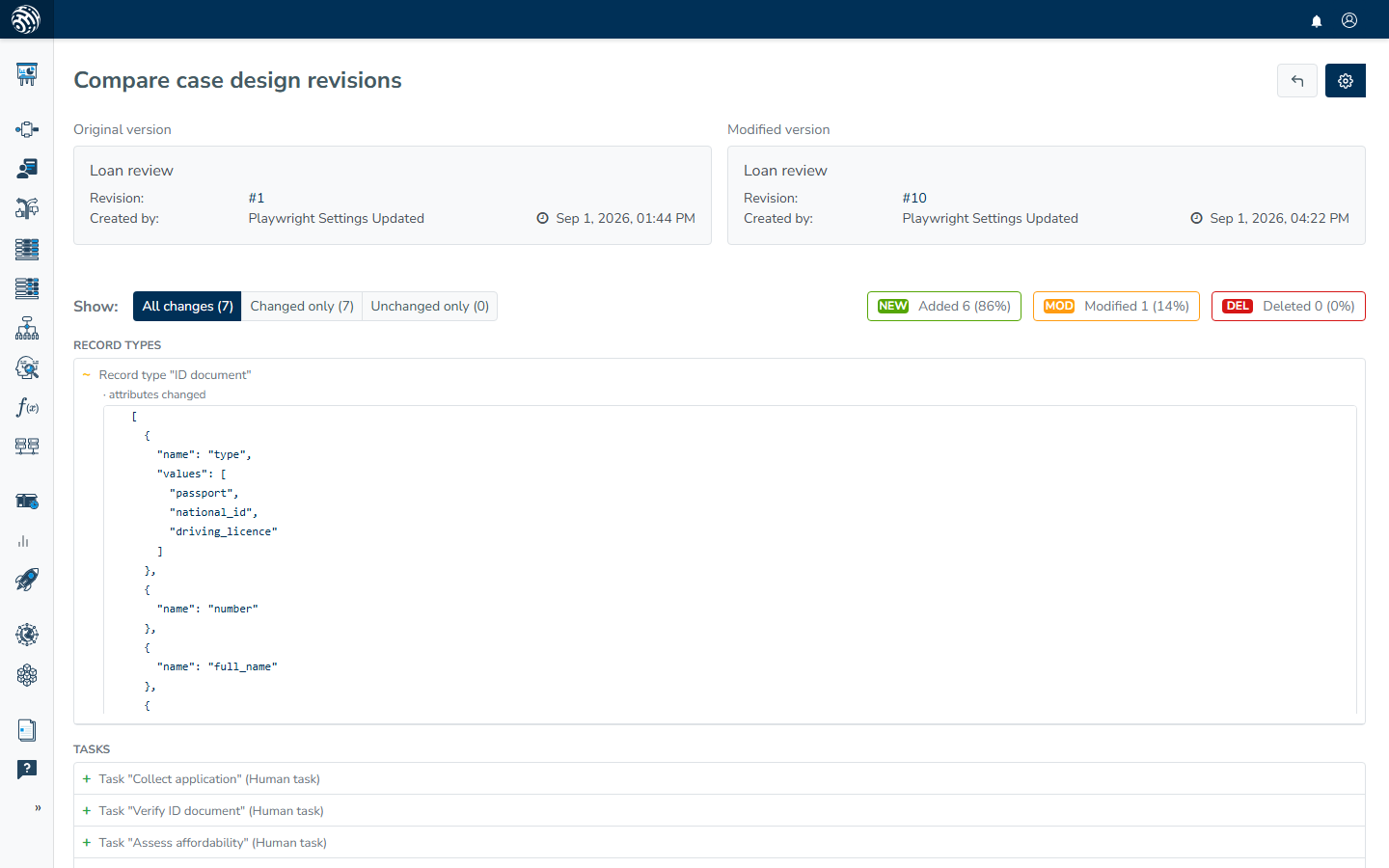Viewport: 1389px width, 868px height.
Task: Click the original revision #1 value
Action: (257, 198)
